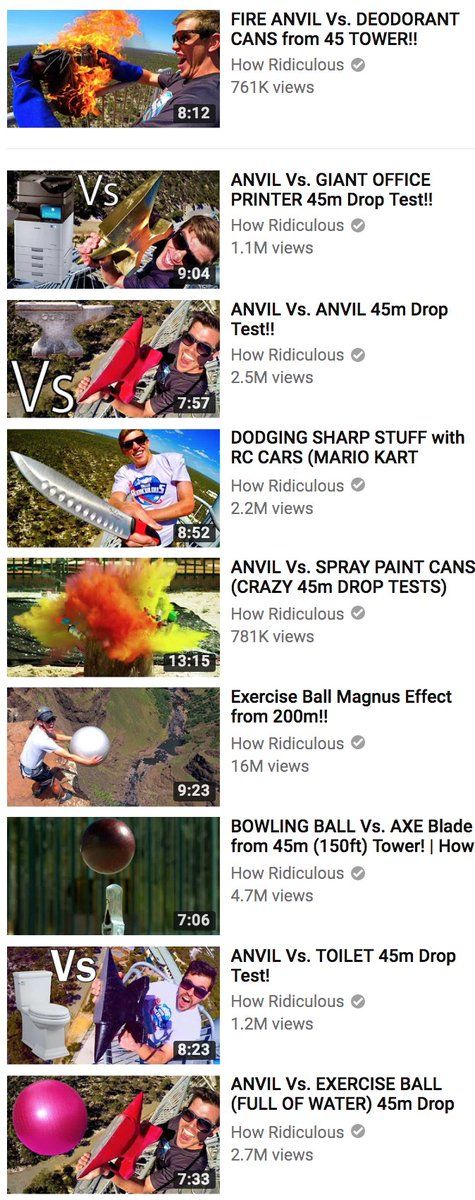Open the pink exercise ball video thumbnail
Image resolution: width=475 pixels, height=1200 pixels.
pyautogui.click(x=113, y=1135)
